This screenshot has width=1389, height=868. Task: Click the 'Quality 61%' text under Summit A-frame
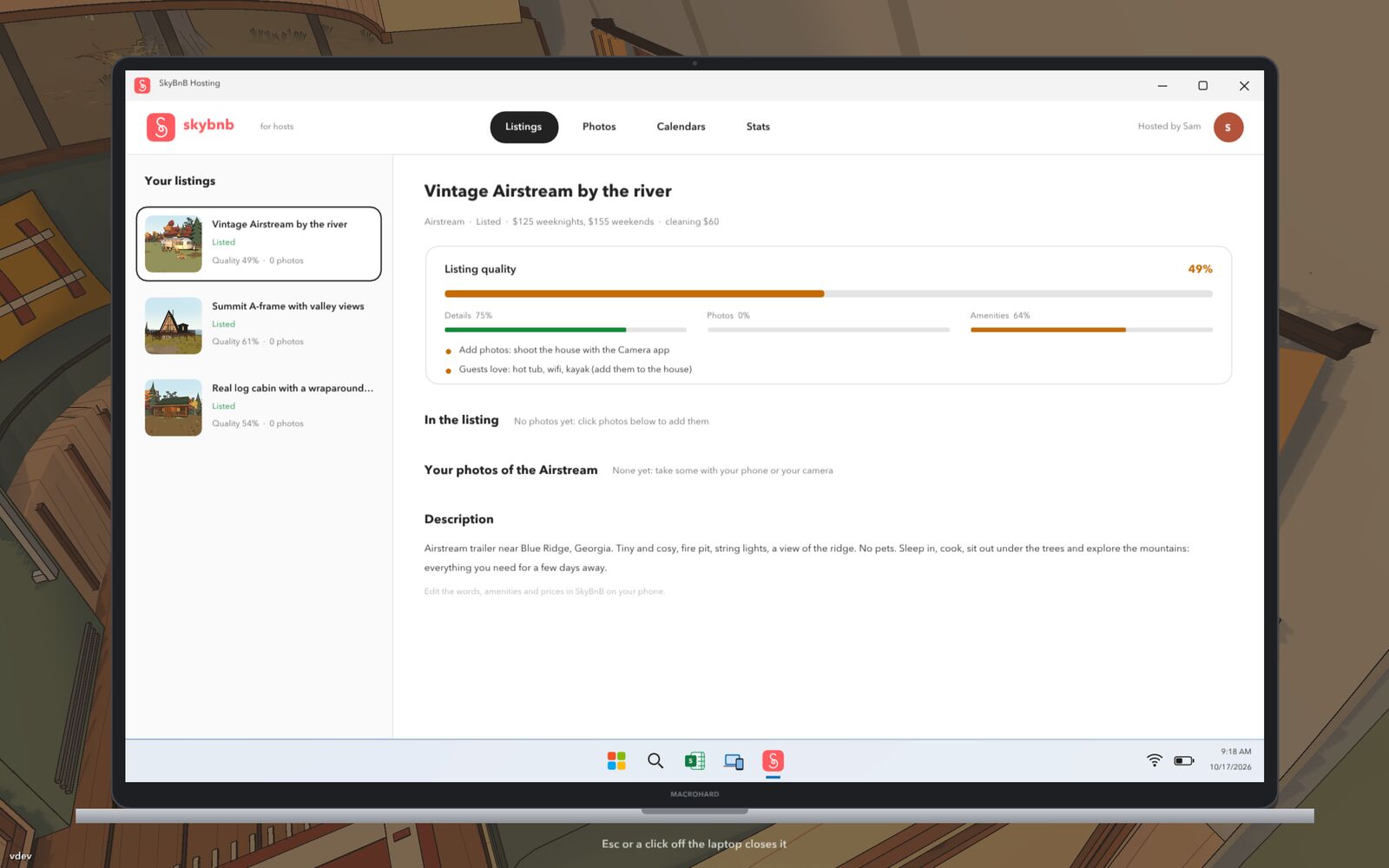tap(235, 341)
